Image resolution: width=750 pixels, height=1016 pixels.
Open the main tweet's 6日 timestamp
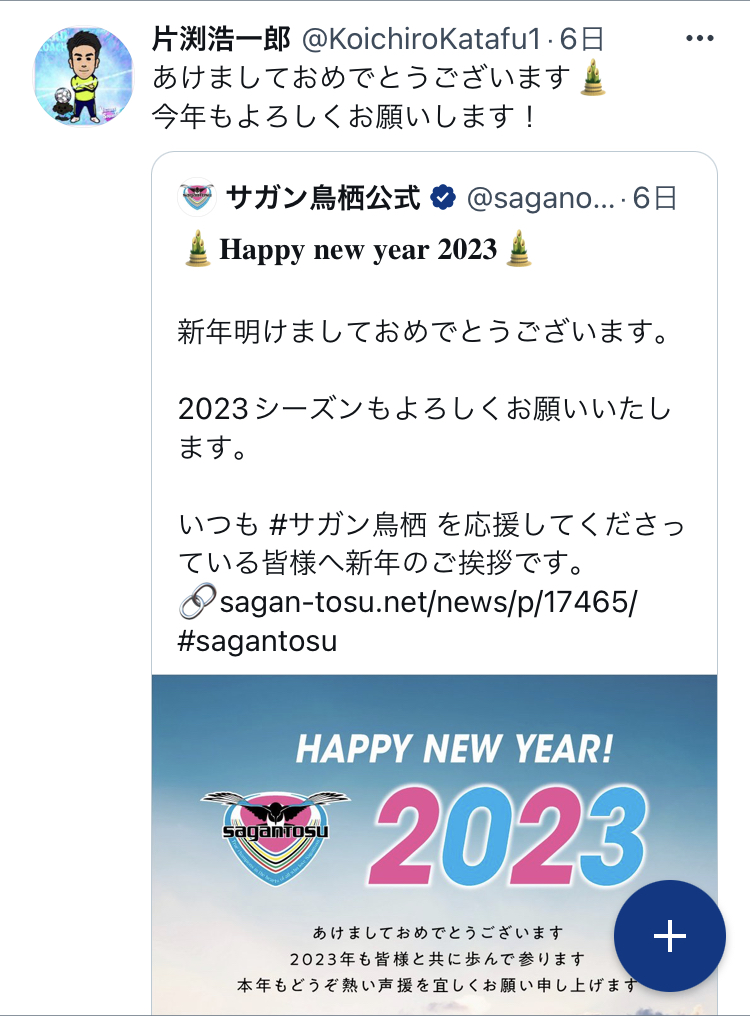(581, 40)
